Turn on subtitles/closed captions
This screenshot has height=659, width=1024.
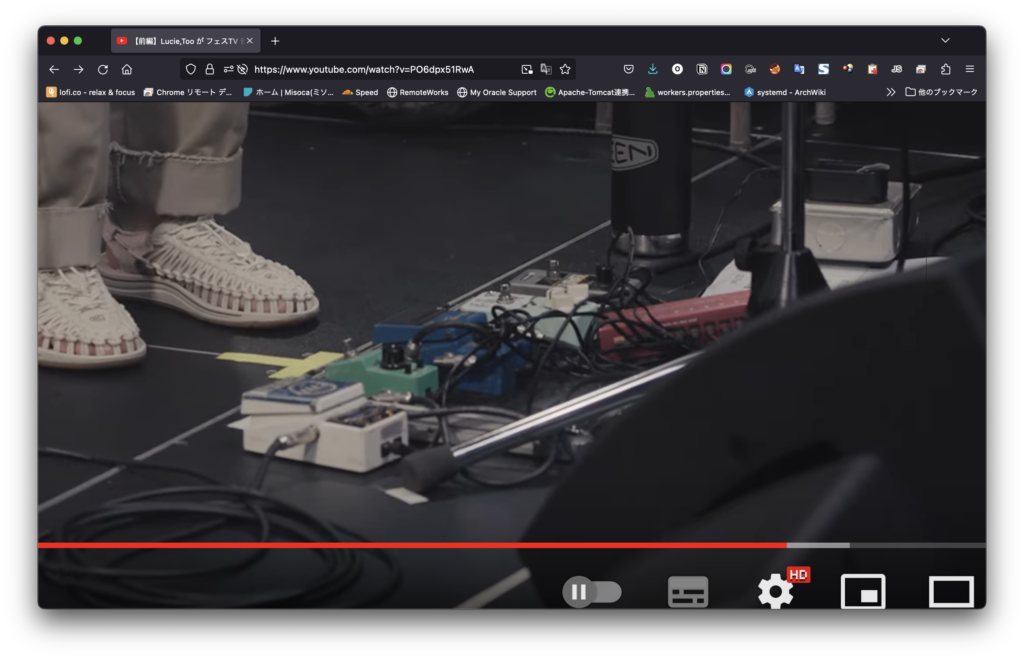pyautogui.click(x=688, y=592)
